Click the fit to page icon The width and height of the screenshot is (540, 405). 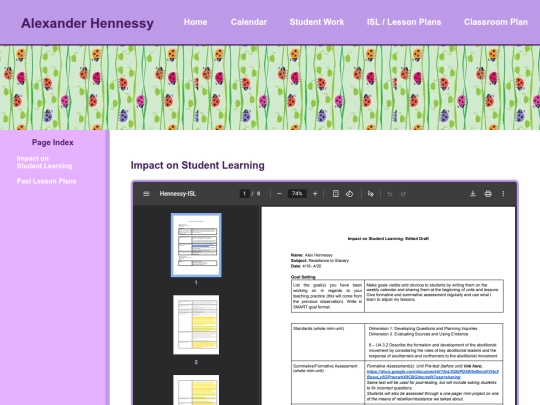335,194
